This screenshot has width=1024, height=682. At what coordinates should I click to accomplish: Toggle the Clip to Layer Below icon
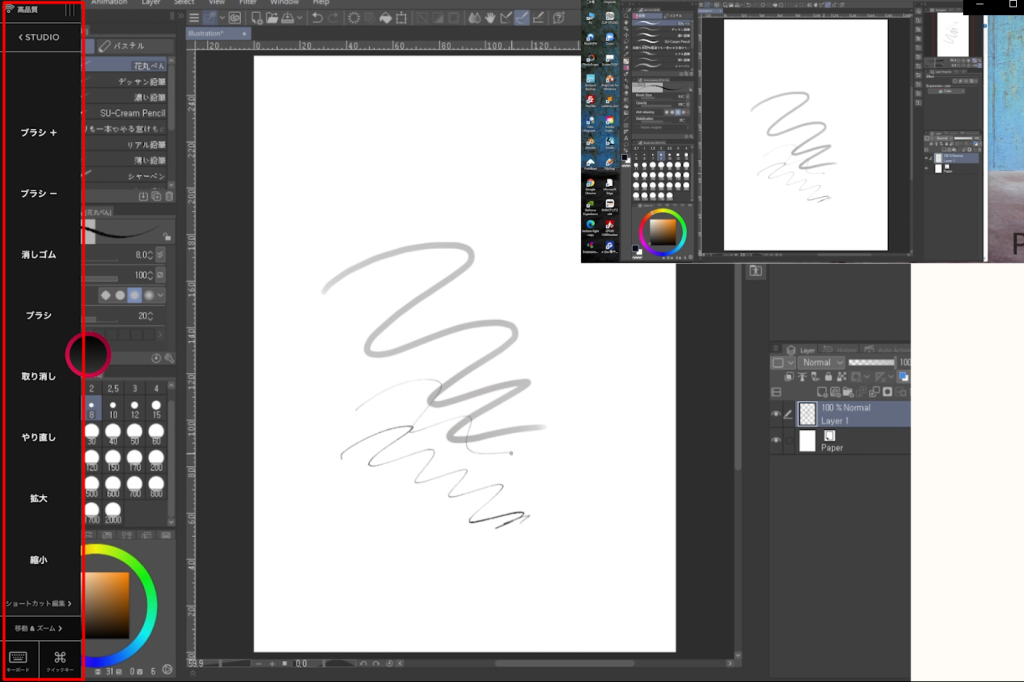[x=789, y=377]
